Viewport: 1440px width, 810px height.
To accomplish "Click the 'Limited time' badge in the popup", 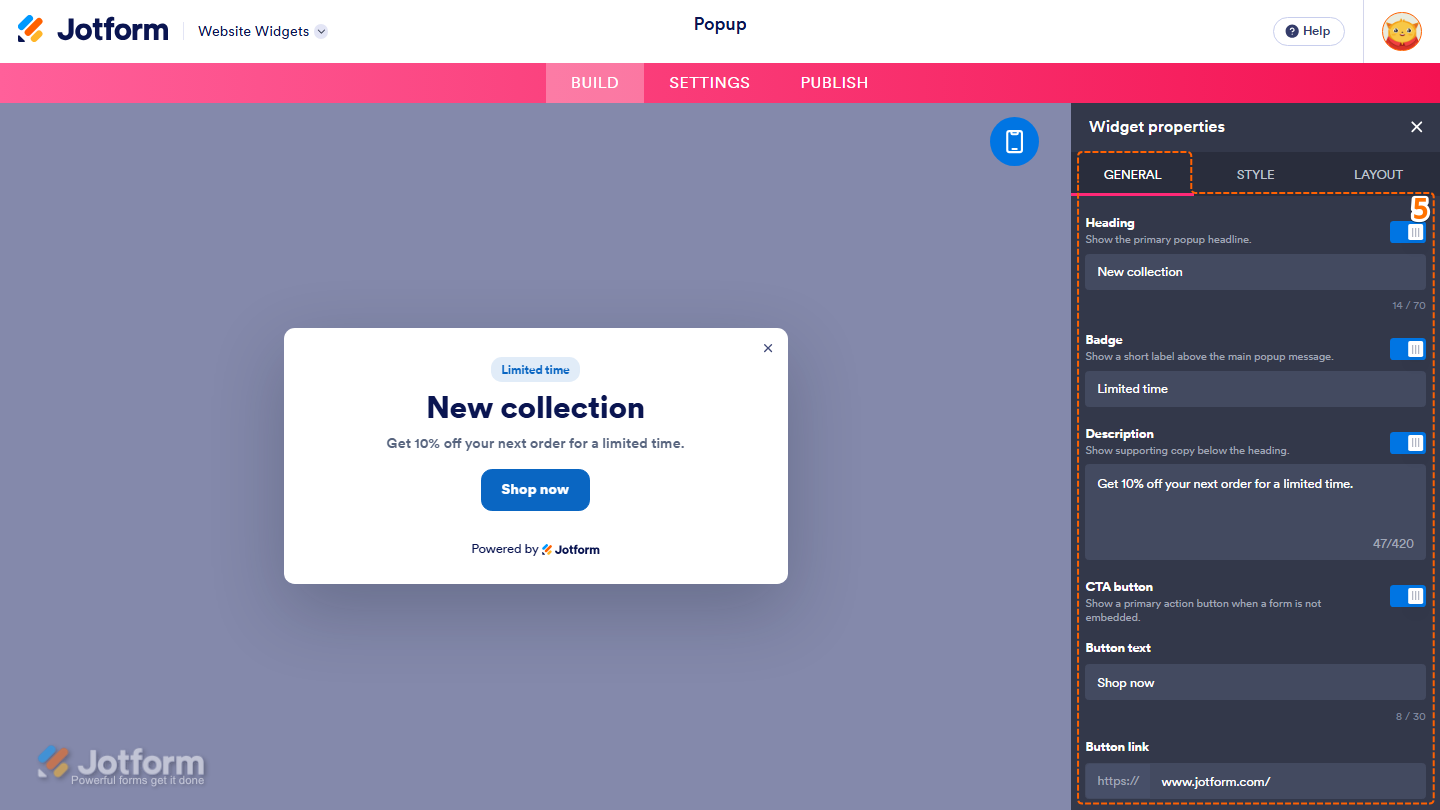I will (535, 370).
